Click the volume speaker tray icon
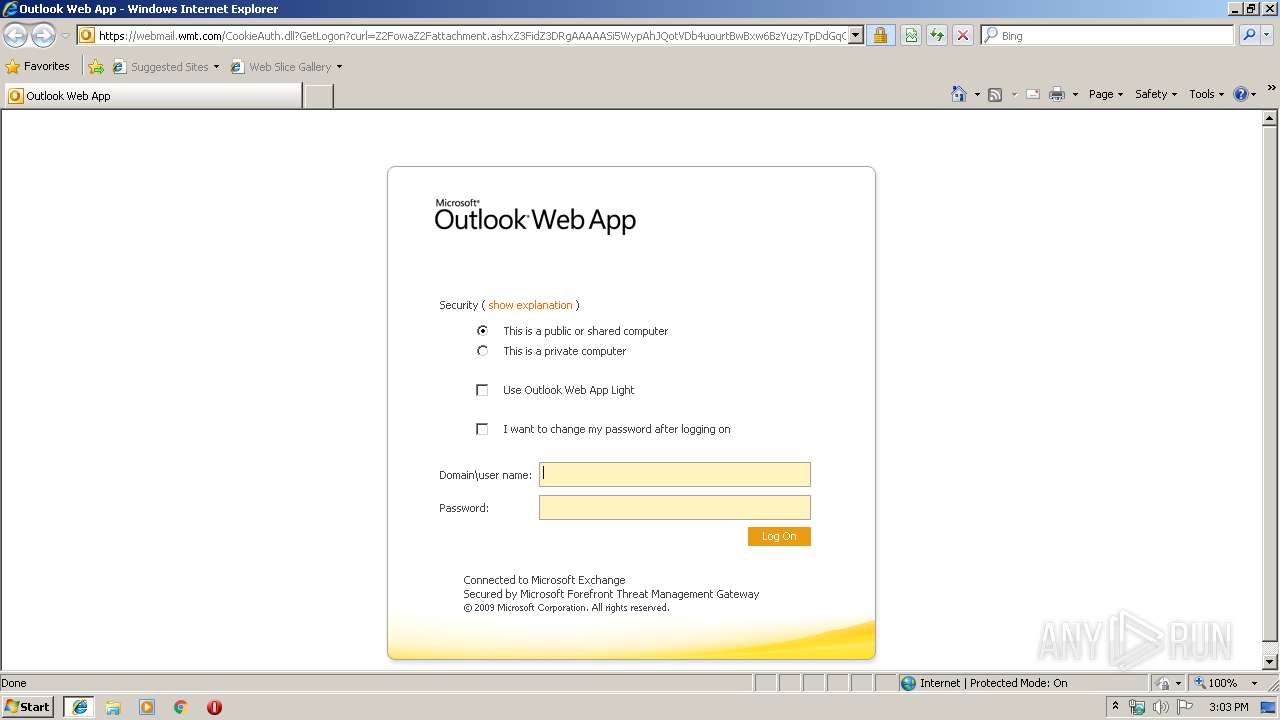The height and width of the screenshot is (720, 1280). click(1160, 707)
